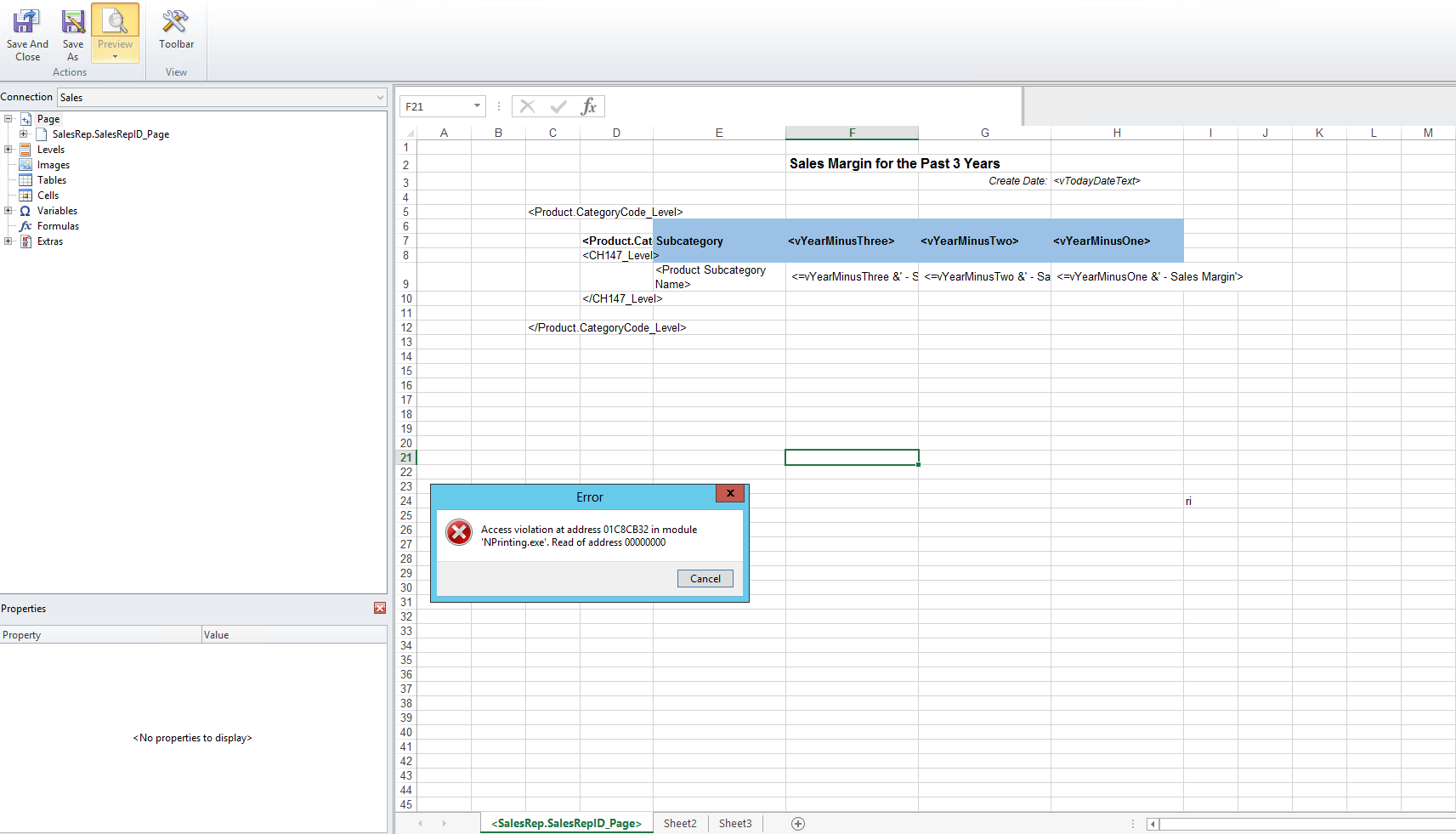Close the Error dialog with X

click(730, 493)
